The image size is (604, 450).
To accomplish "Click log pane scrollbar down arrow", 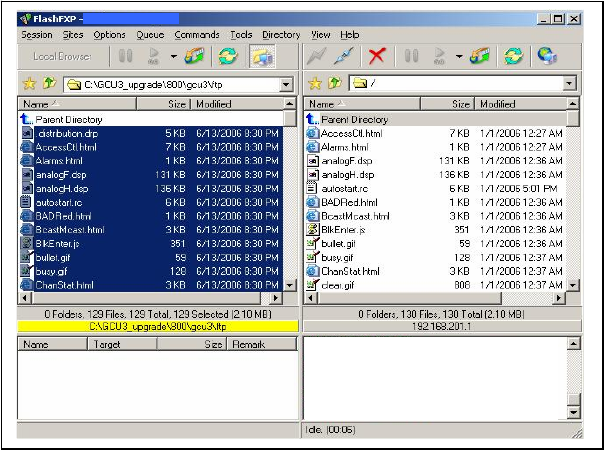I will [x=574, y=412].
